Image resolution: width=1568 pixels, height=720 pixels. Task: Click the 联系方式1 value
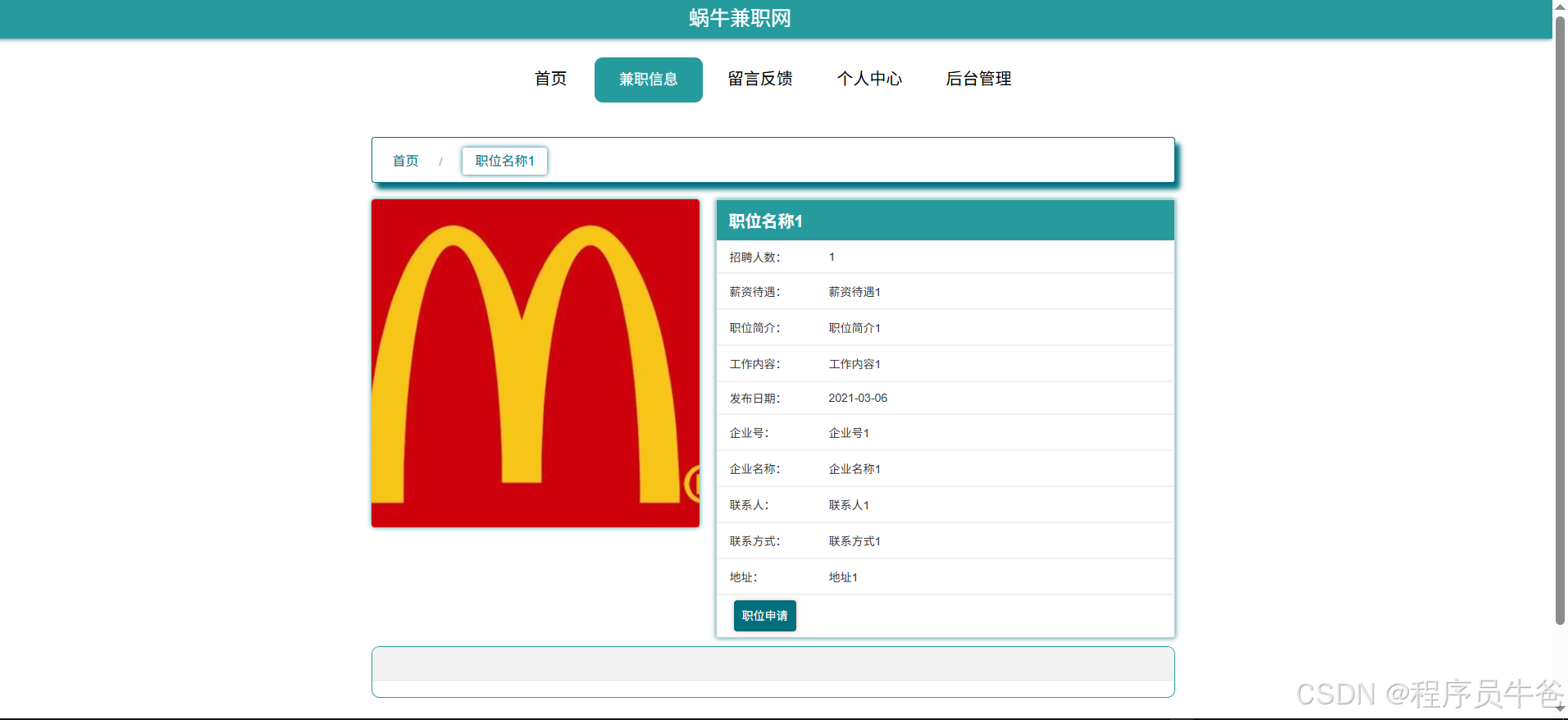855,541
